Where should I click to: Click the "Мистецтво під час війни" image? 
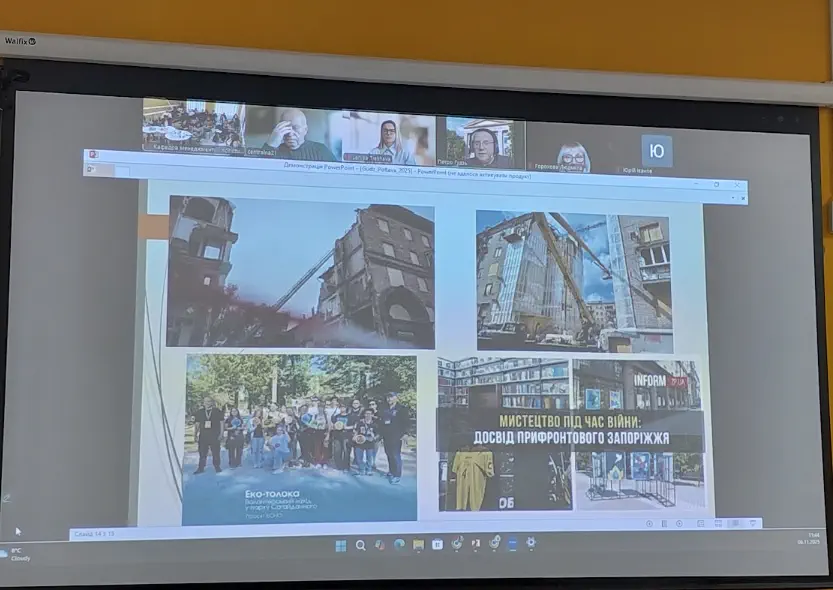click(x=570, y=435)
